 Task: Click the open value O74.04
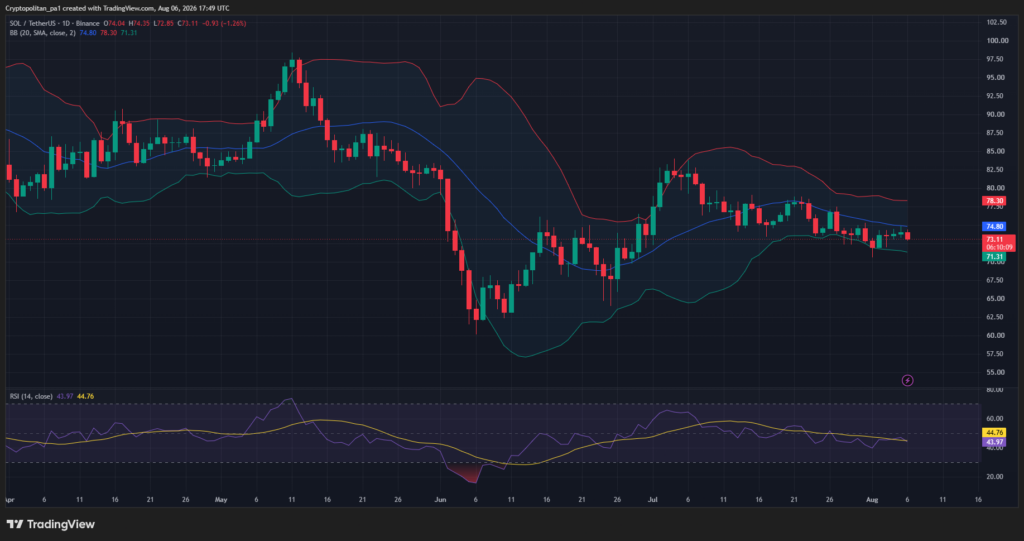click(x=116, y=23)
